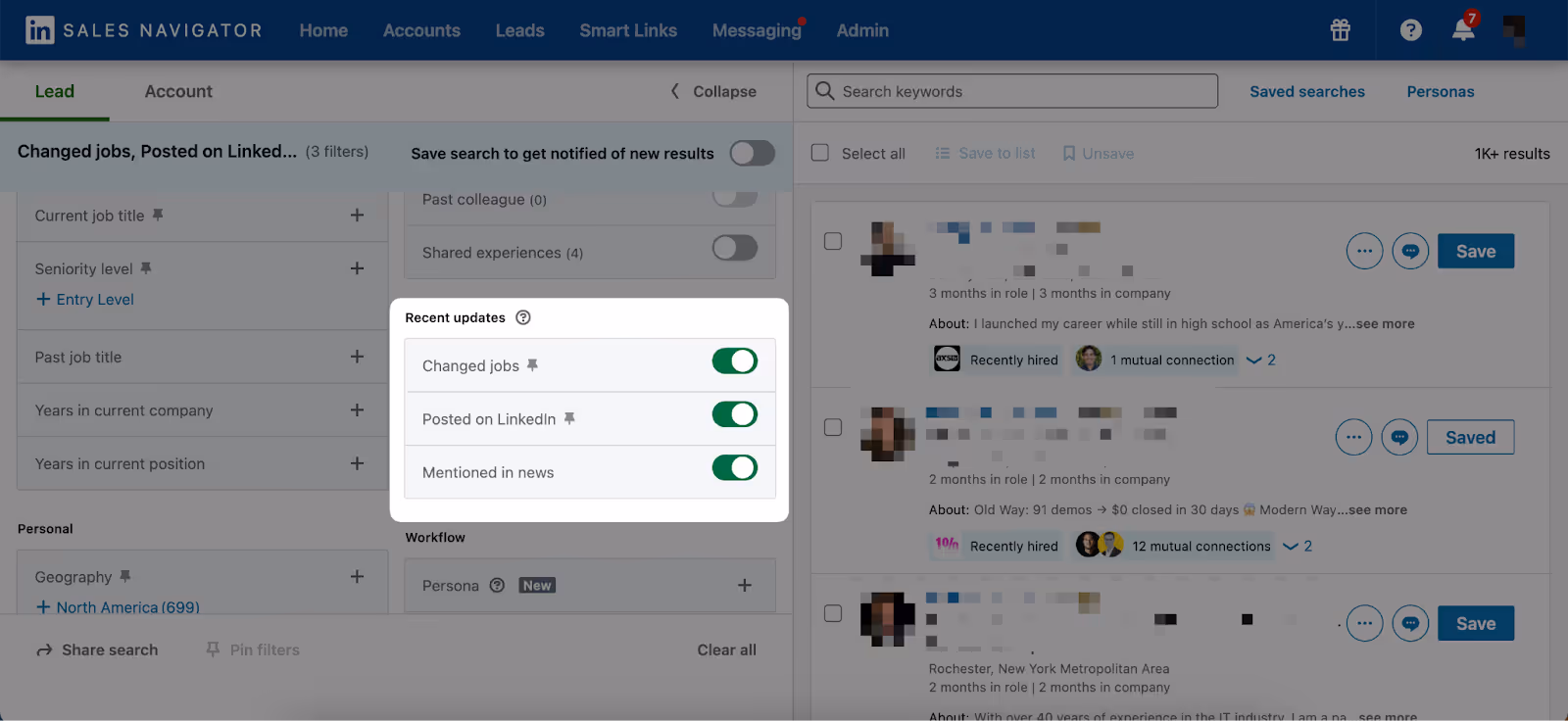1568x721 pixels.
Task: Open Messaging
Action: pos(757,30)
